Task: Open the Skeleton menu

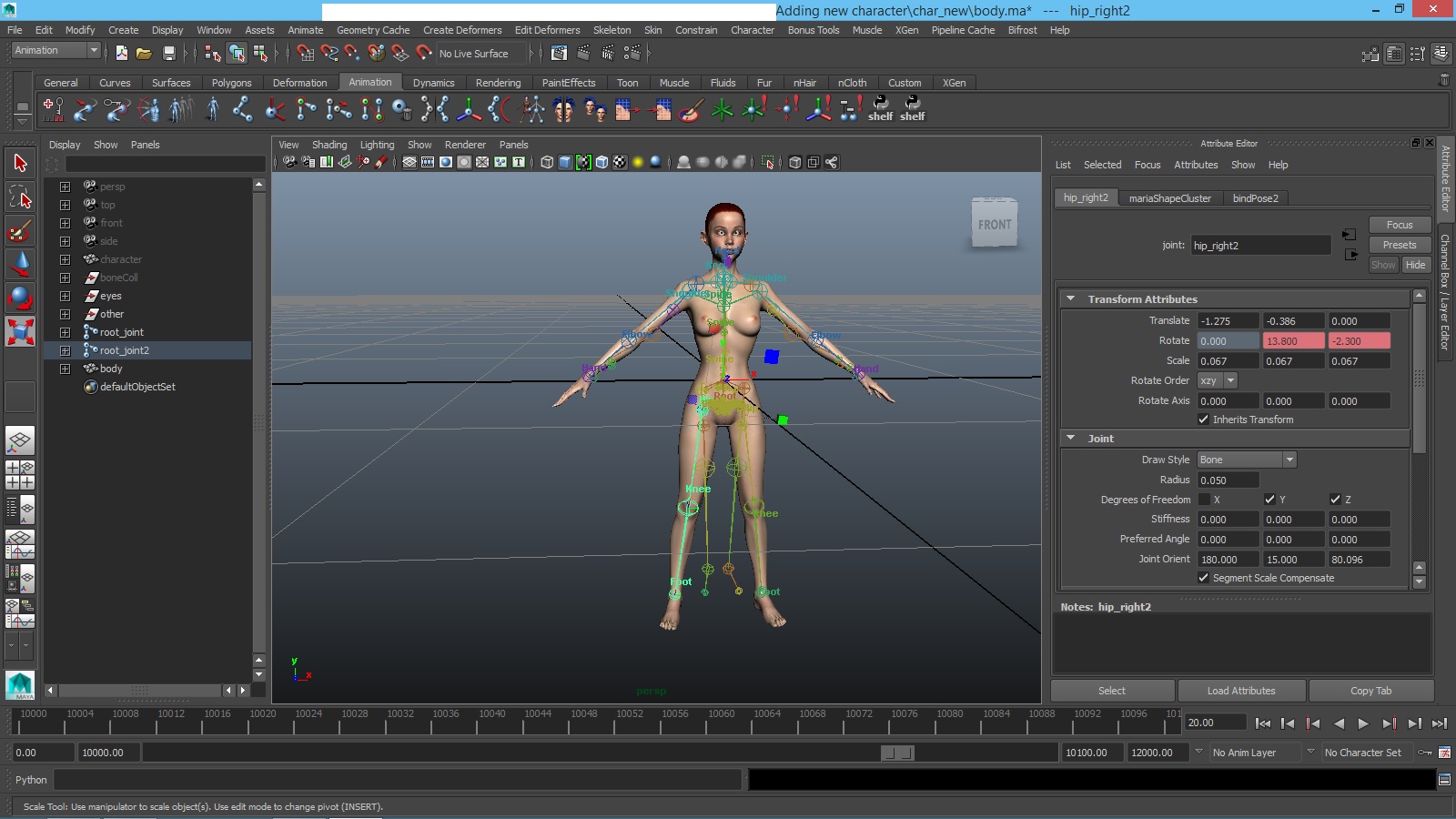Action: coord(612,30)
